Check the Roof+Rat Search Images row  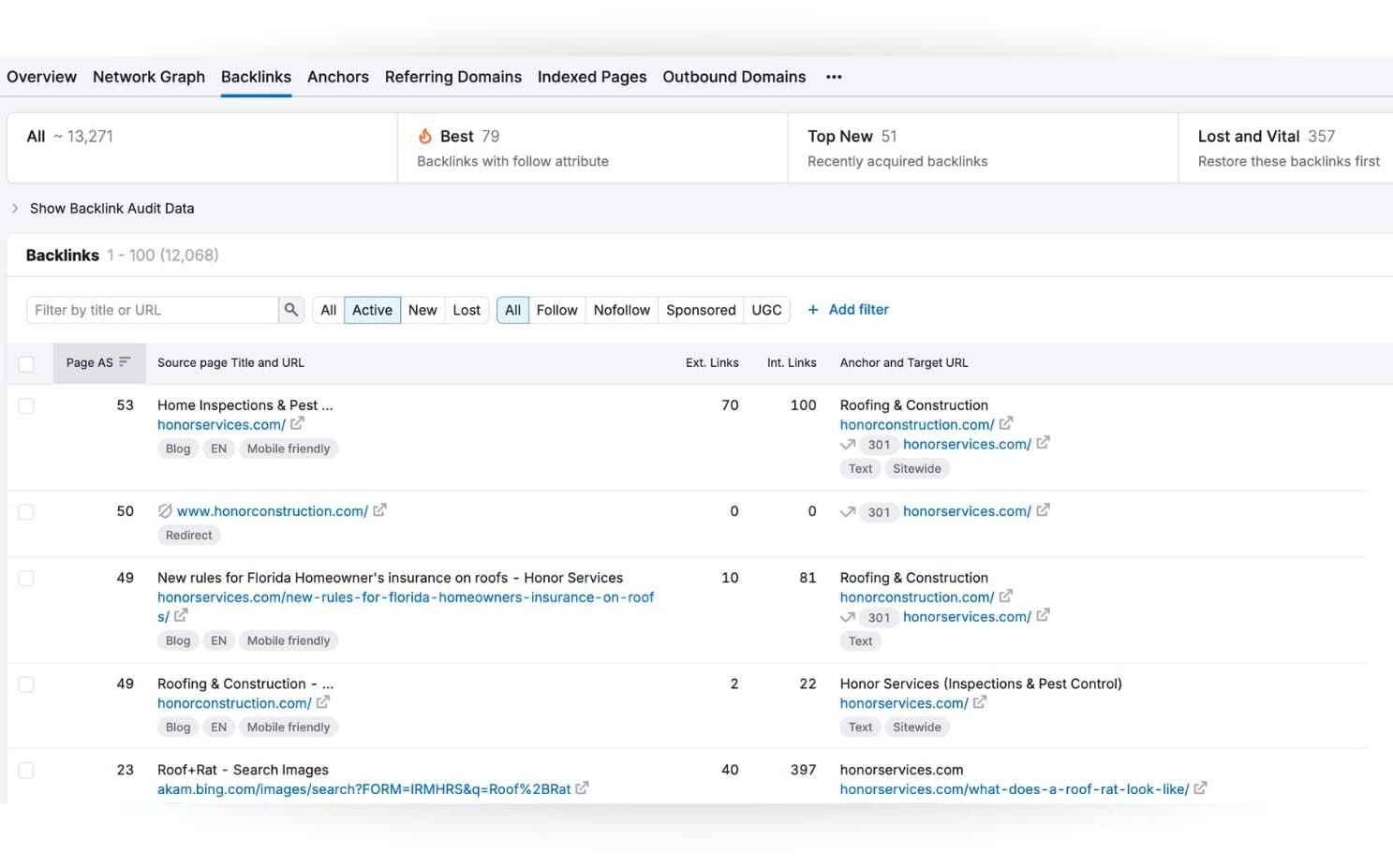tap(26, 771)
